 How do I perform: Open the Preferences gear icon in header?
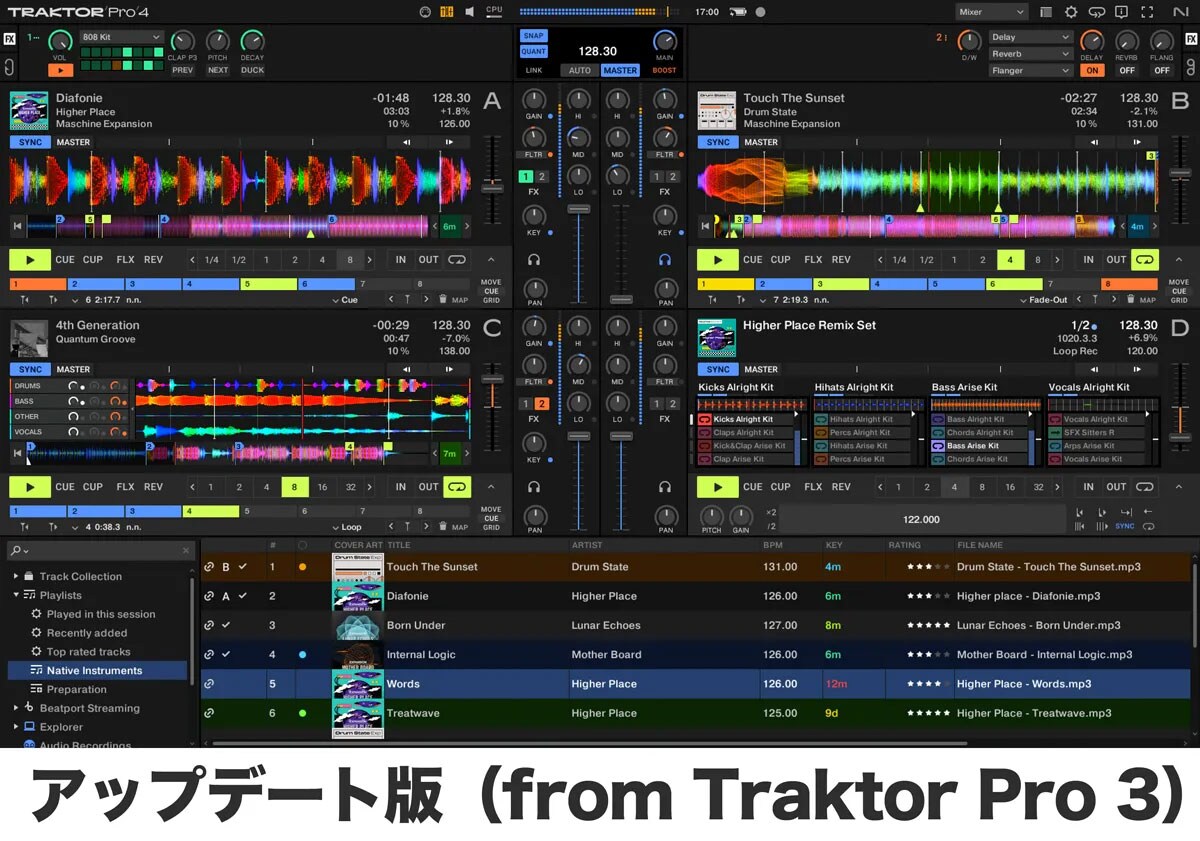[x=1071, y=12]
